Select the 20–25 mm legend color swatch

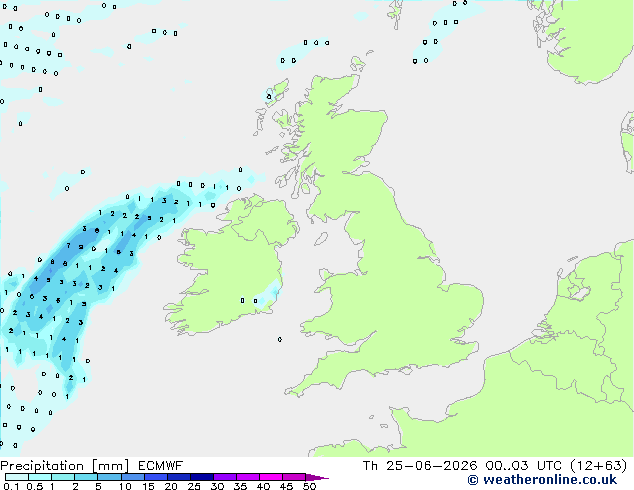click(x=178, y=477)
